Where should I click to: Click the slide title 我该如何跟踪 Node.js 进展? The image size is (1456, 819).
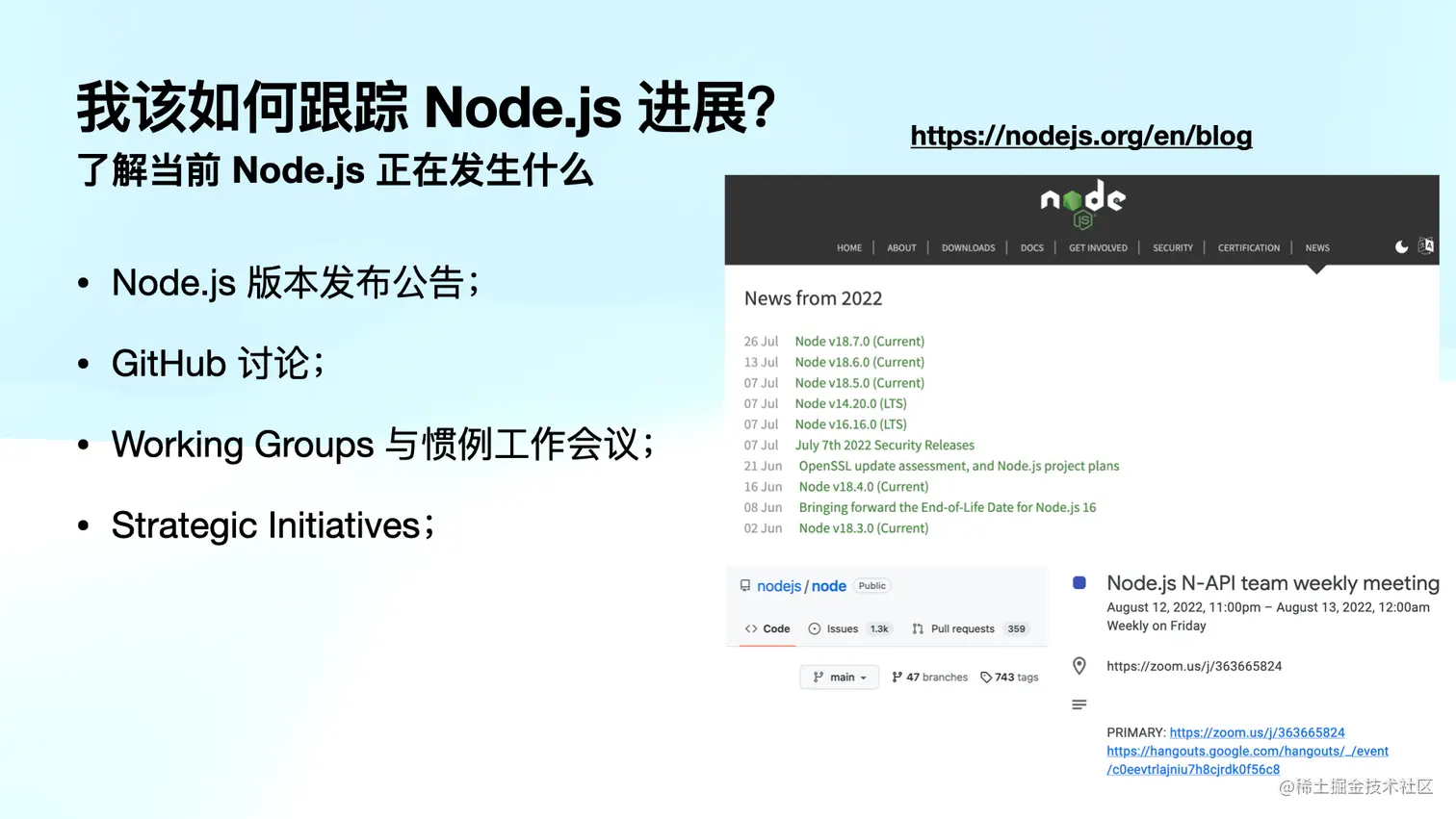pyautogui.click(x=427, y=107)
